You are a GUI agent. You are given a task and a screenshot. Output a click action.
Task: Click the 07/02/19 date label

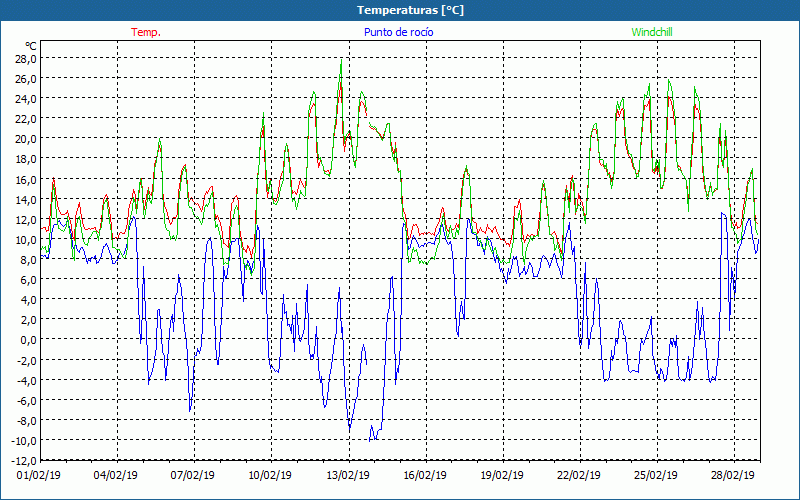pos(193,475)
